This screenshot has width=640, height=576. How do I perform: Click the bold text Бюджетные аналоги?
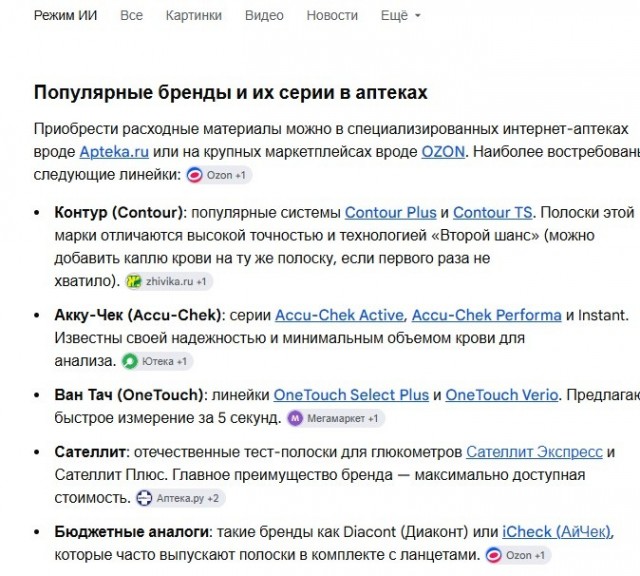(x=131, y=532)
